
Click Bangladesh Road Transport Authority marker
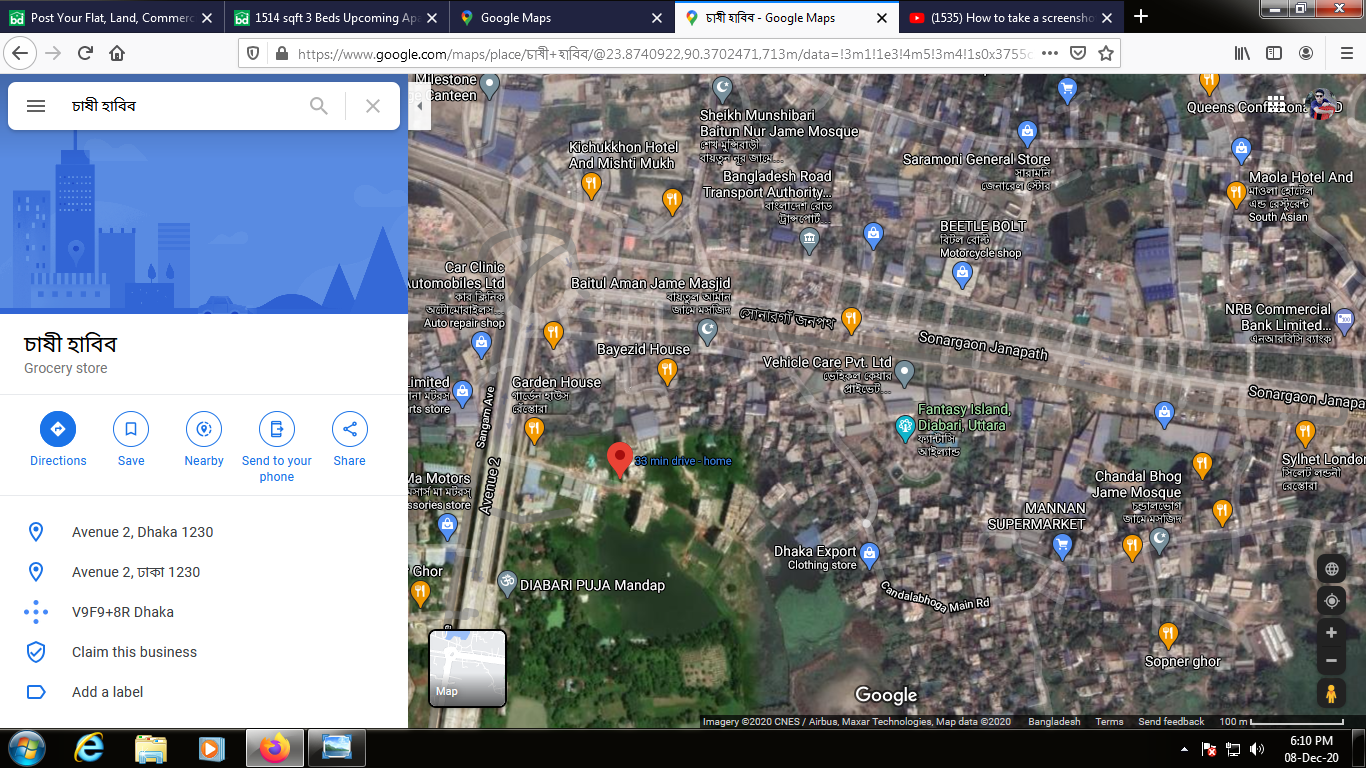tap(809, 240)
